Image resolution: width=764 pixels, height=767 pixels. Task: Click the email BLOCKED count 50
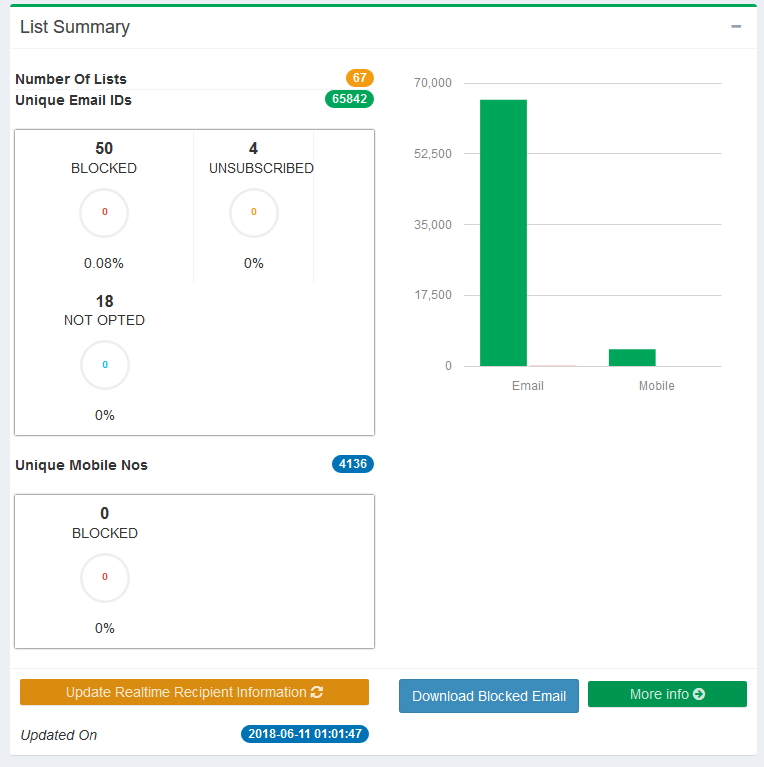104,148
